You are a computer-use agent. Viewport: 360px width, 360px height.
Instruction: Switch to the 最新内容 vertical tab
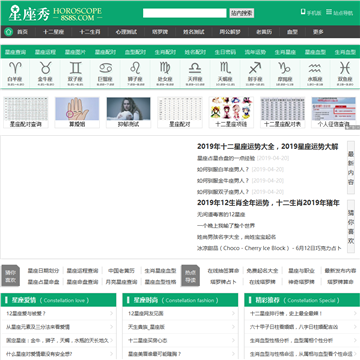click(351, 168)
